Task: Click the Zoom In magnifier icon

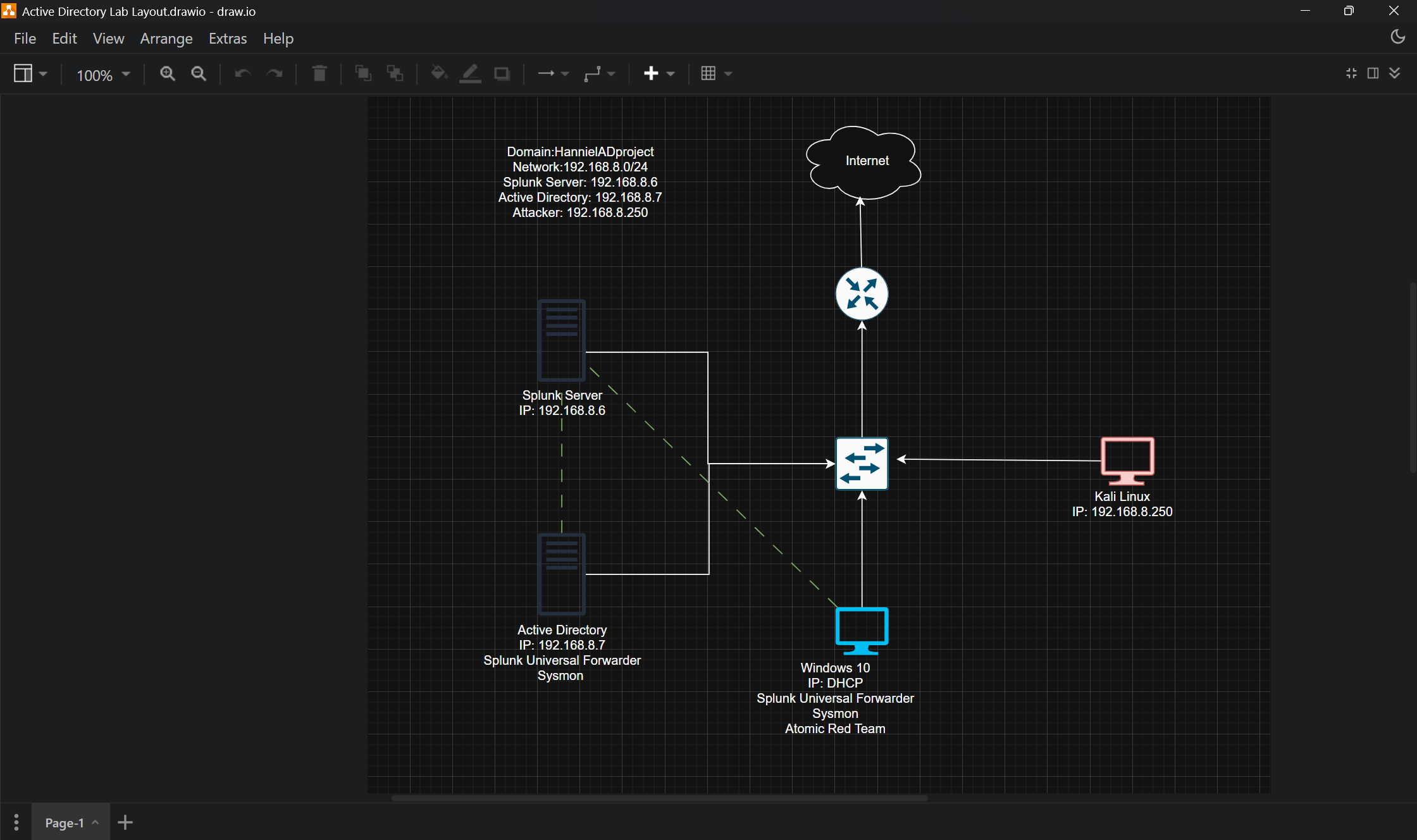Action: coord(167,74)
